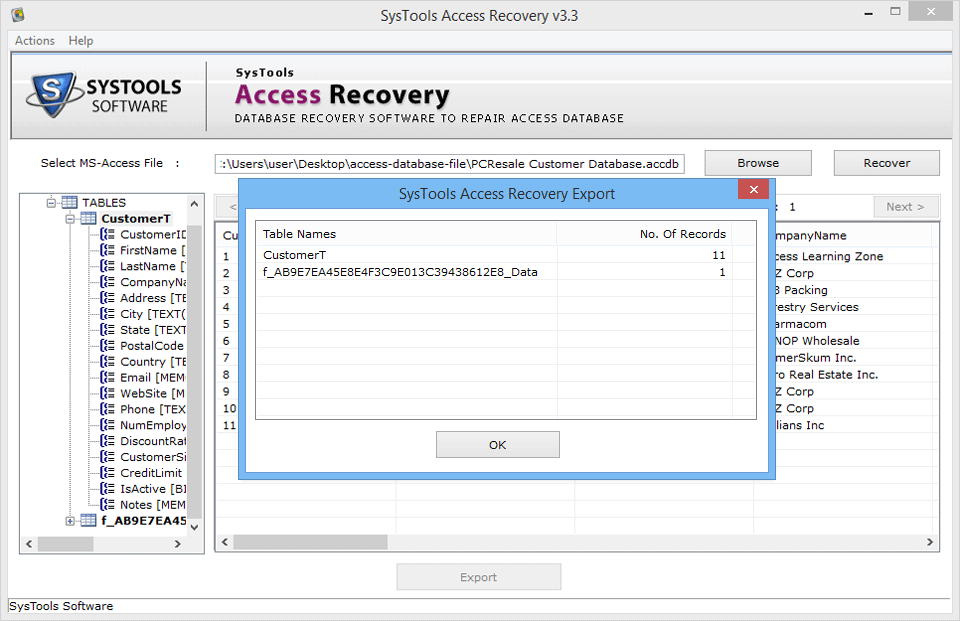This screenshot has height=621, width=960.
Task: Select the TABLES tree label
Action: pyautogui.click(x=104, y=203)
